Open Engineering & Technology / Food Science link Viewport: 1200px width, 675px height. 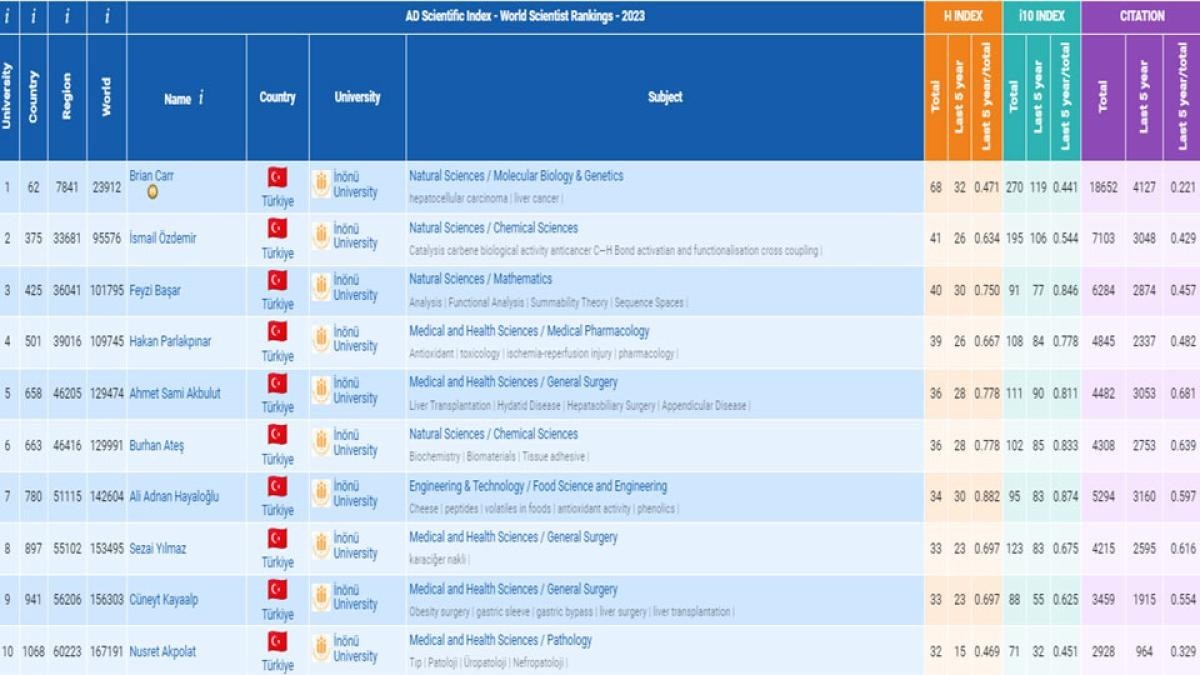click(x=538, y=486)
